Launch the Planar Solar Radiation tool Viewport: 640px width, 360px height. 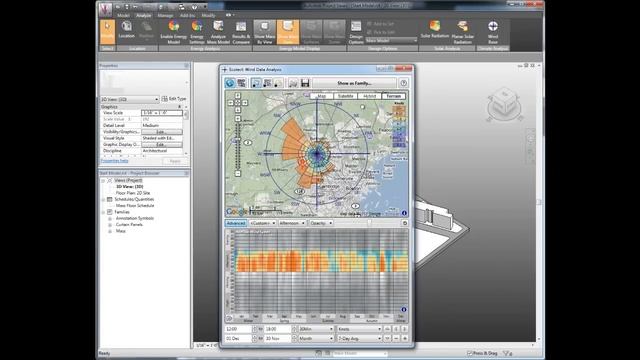pos(462,32)
